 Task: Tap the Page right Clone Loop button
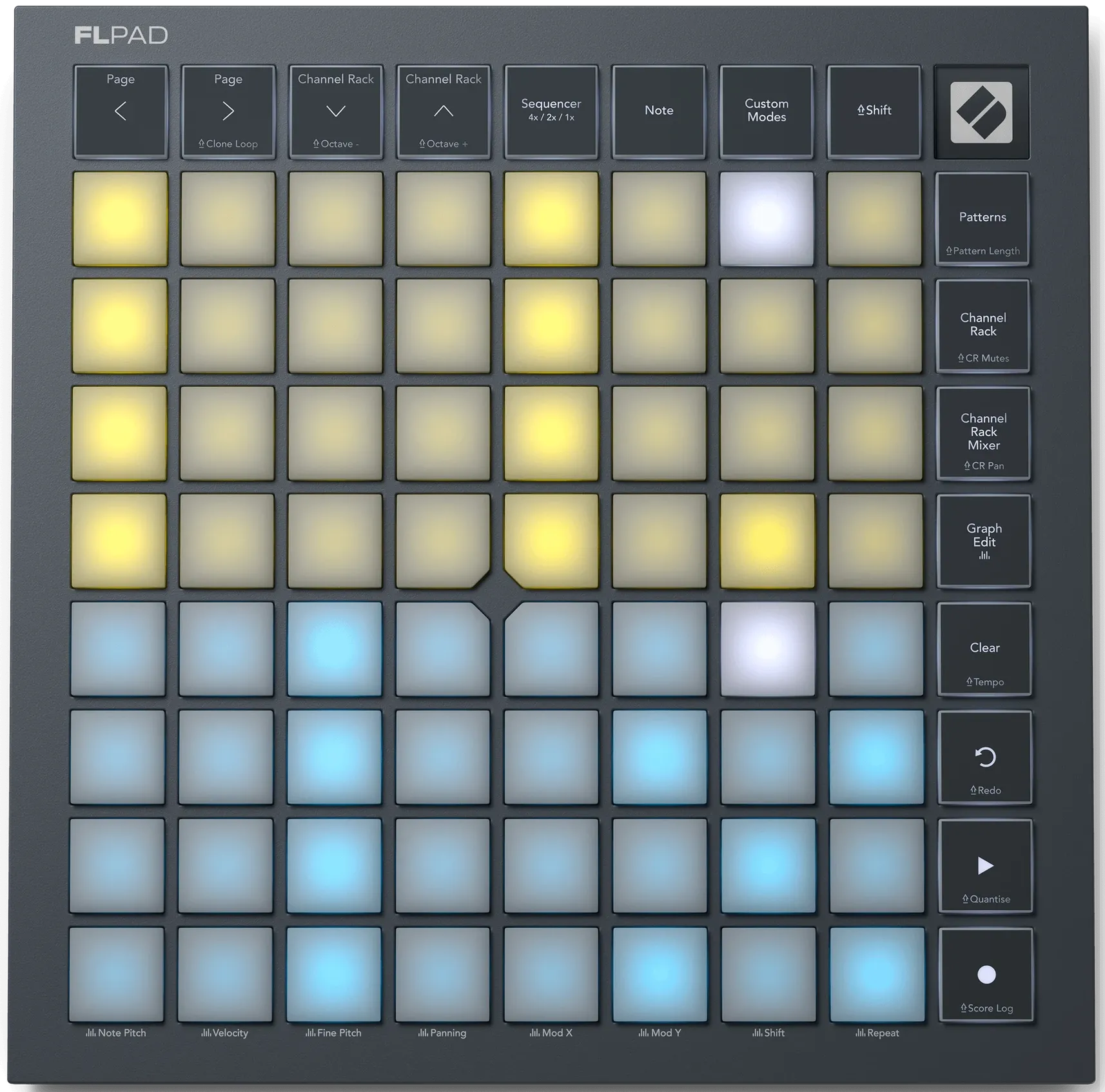(x=228, y=112)
